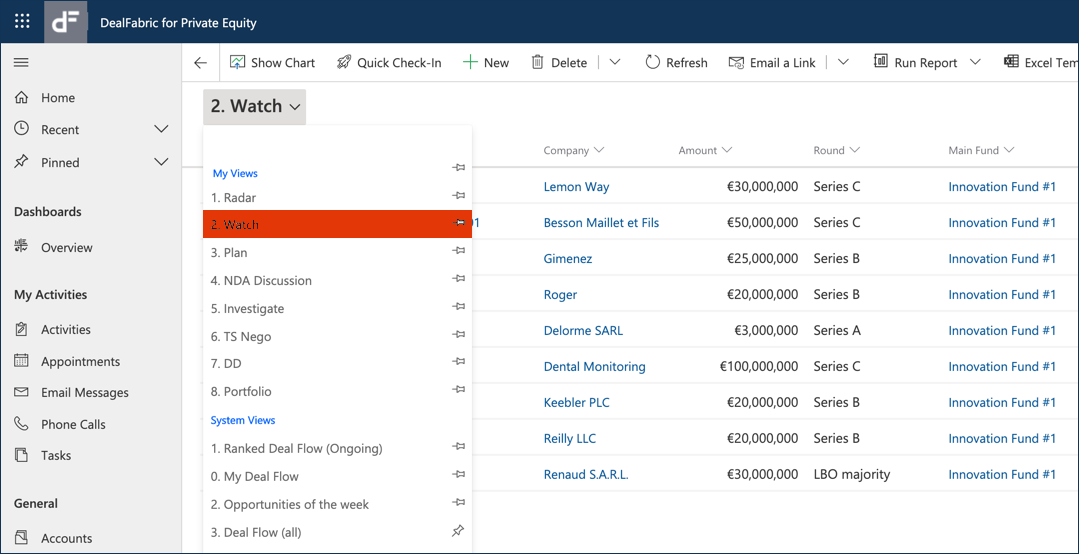
Task: Click the DealFabric logo icon
Action: click(67, 23)
